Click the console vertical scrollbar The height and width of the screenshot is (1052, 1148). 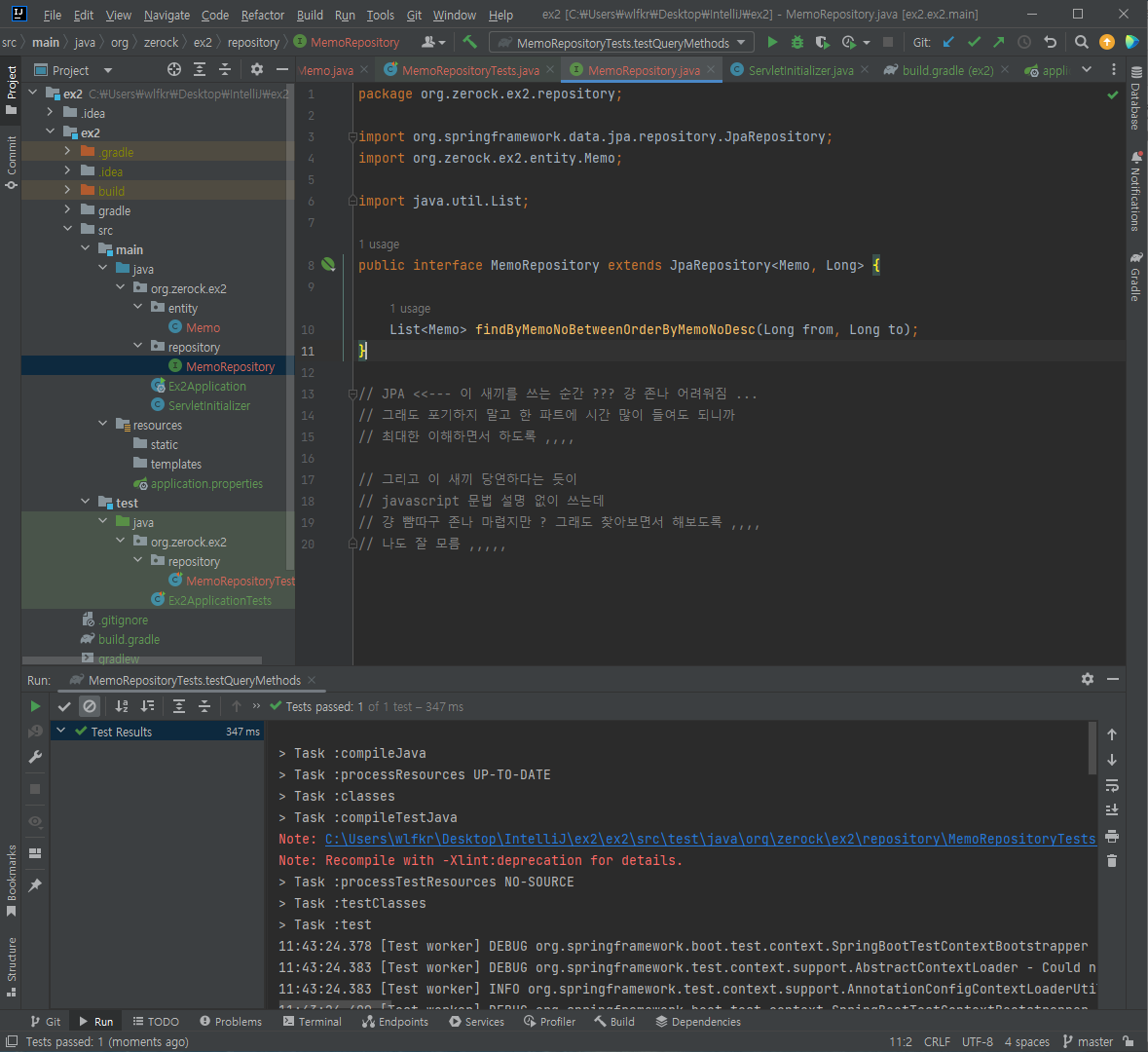[x=1092, y=748]
